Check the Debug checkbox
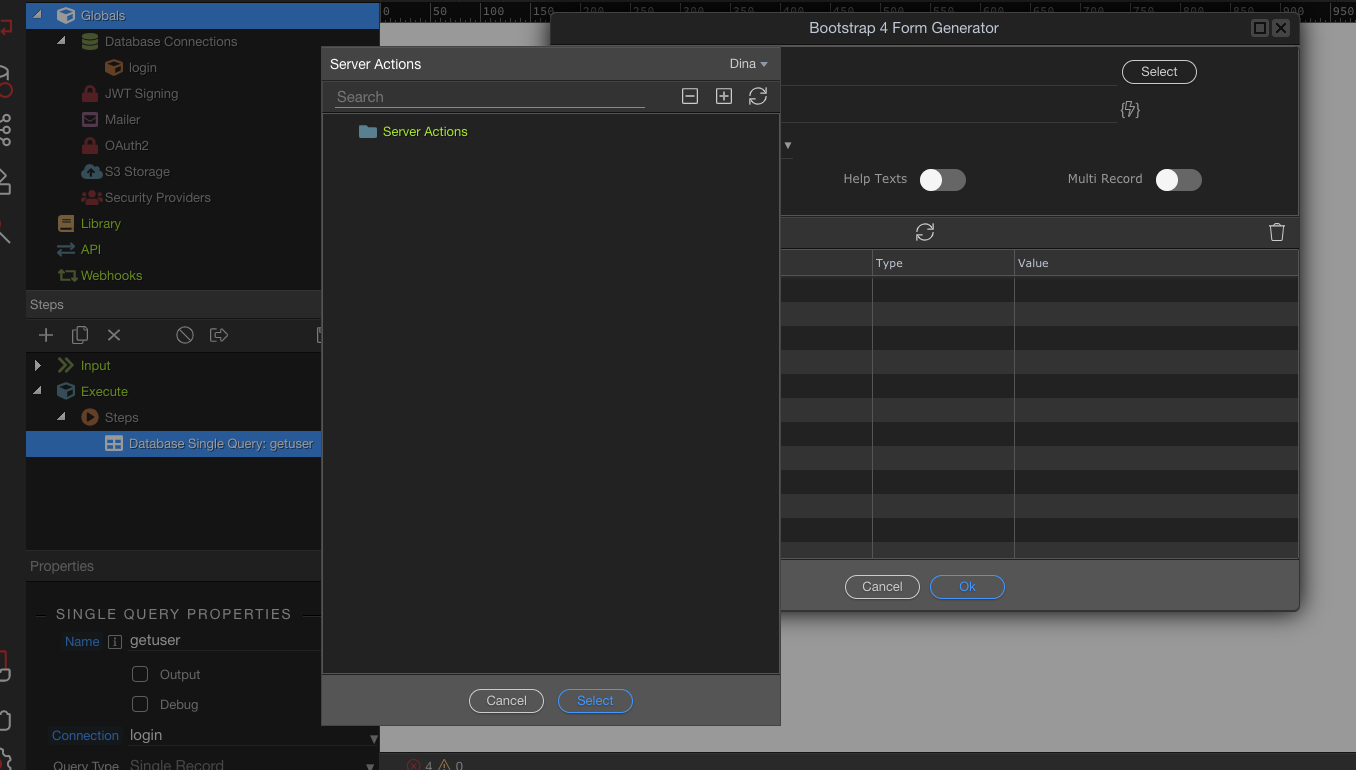Viewport: 1356px width, 770px height. [141, 704]
